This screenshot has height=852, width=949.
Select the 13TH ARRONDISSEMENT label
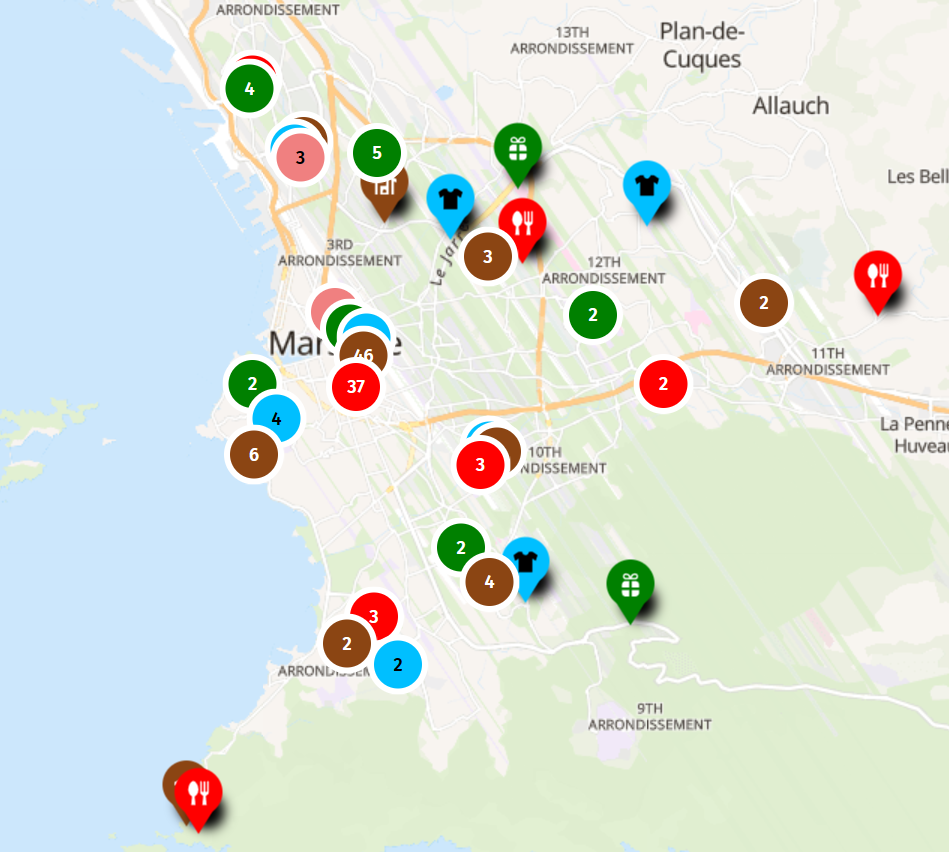[x=572, y=41]
